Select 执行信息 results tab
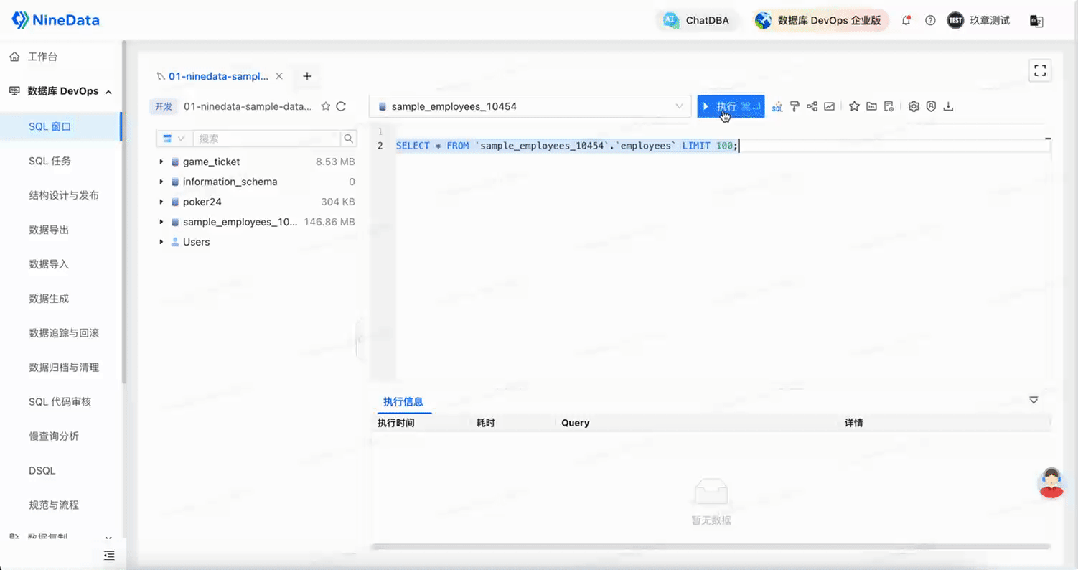1078x570 pixels. point(403,402)
